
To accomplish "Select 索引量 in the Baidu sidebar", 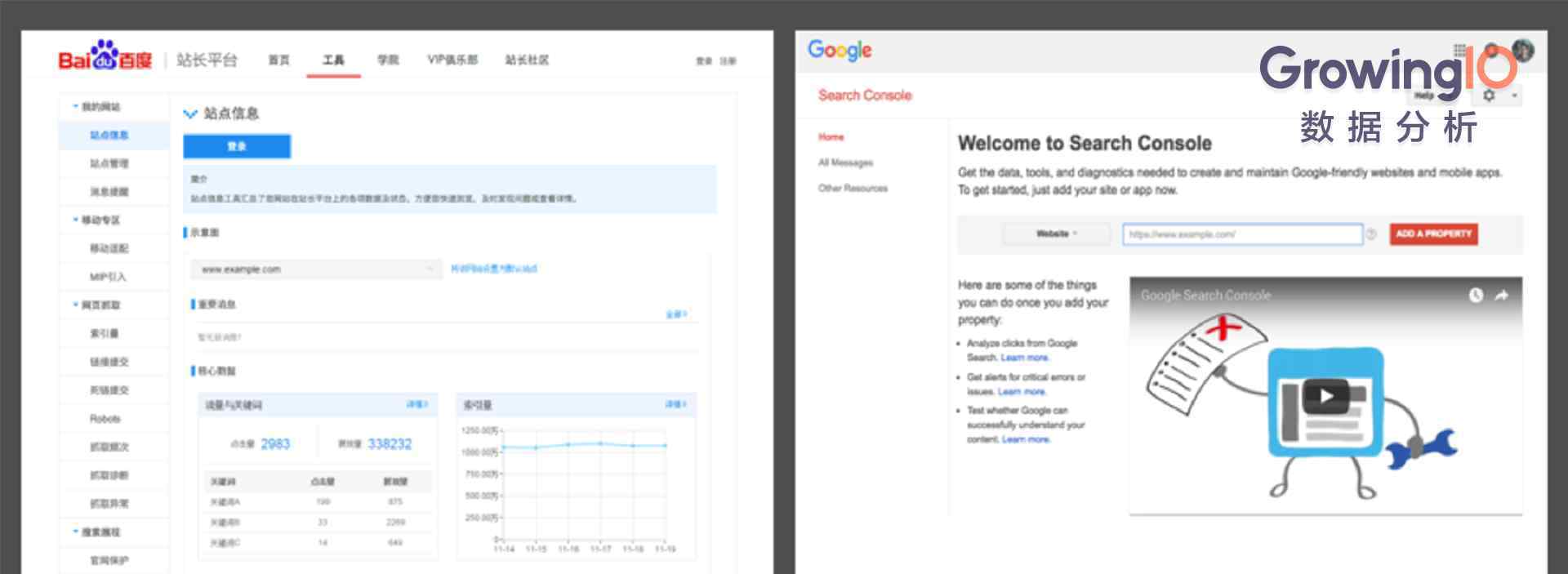I will click(x=105, y=333).
